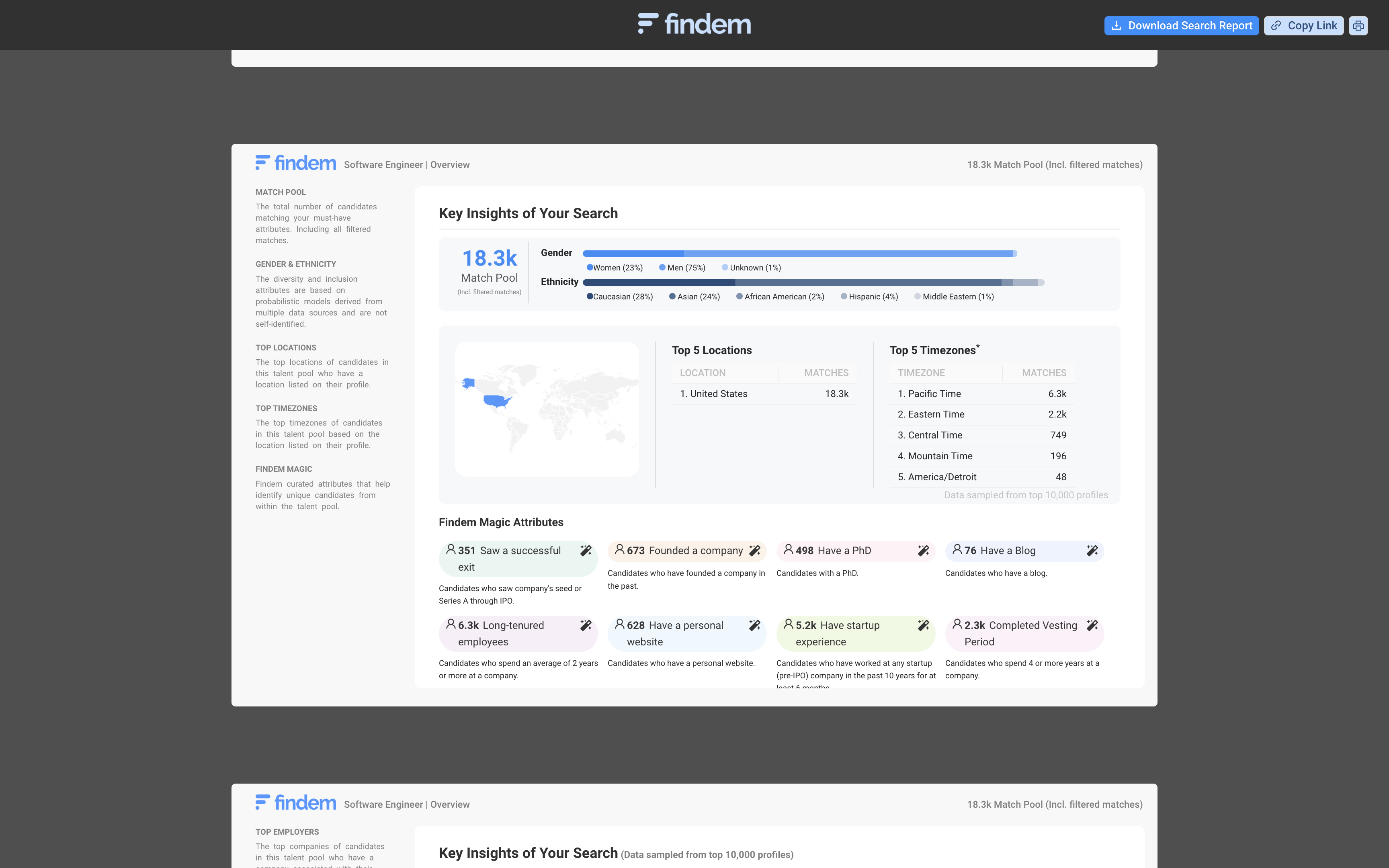1389x868 pixels.
Task: Copy the report link using Copy Link
Action: (1303, 25)
